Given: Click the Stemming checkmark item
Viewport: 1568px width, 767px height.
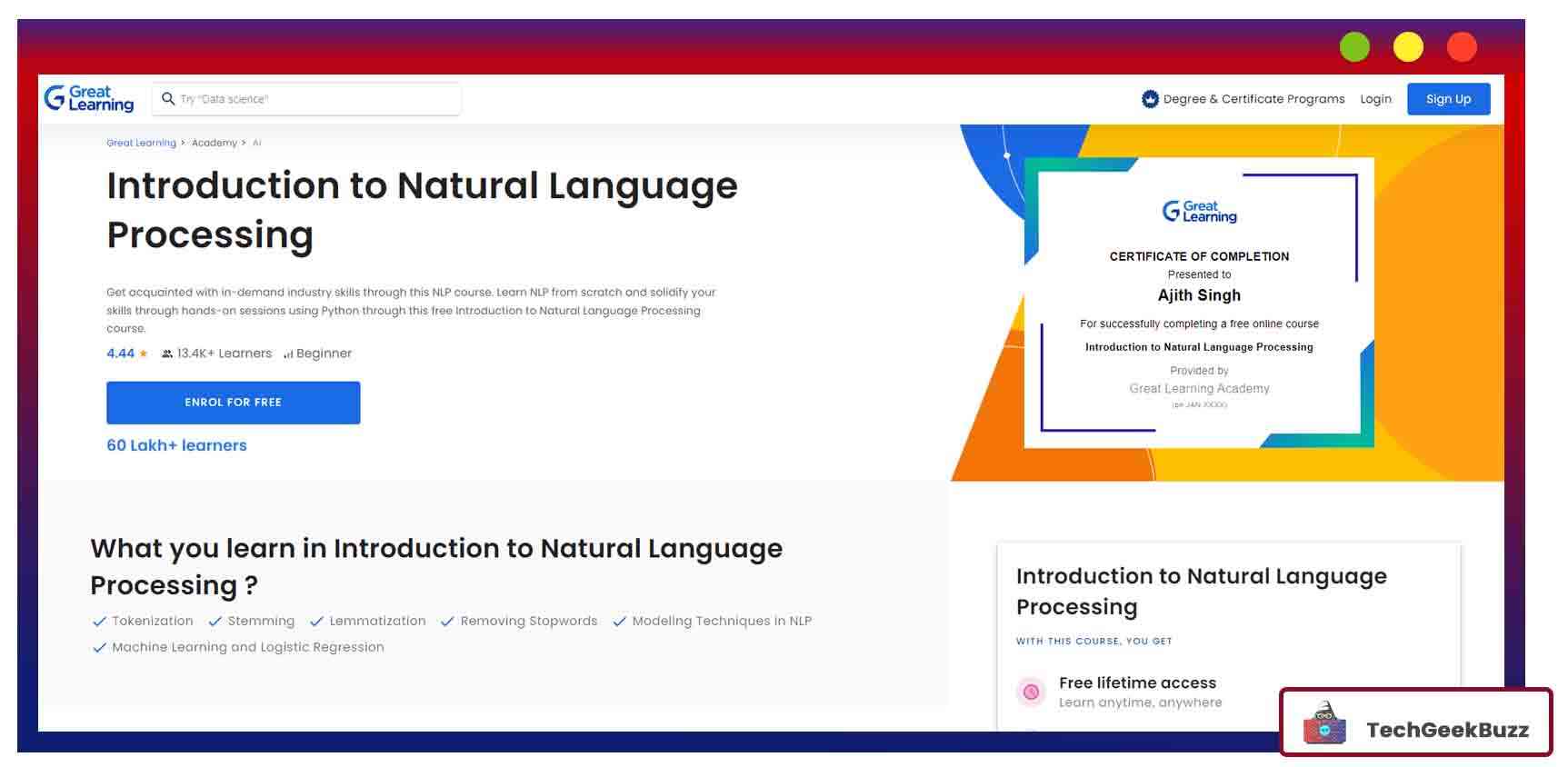Looking at the screenshot, I should click(x=252, y=621).
